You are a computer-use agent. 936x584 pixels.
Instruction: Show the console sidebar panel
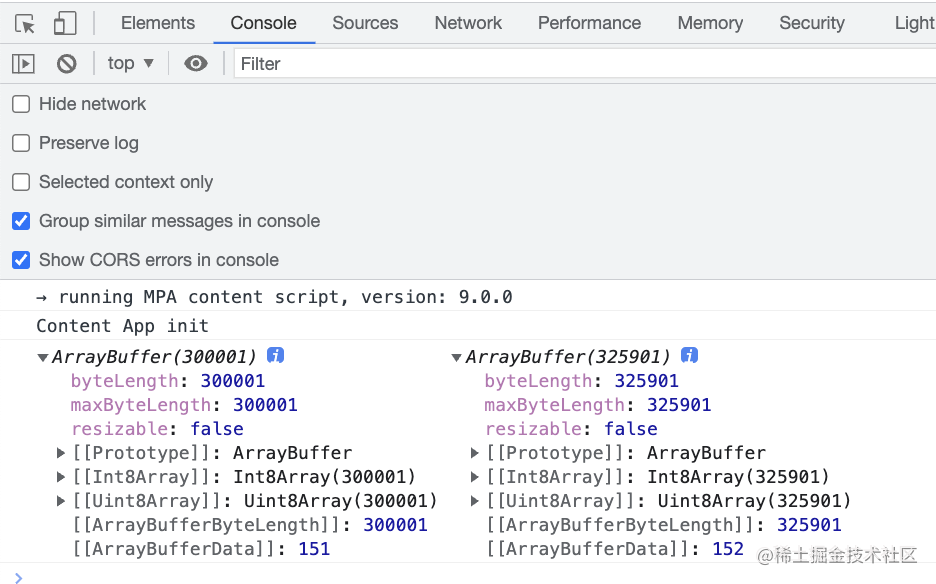click(23, 64)
